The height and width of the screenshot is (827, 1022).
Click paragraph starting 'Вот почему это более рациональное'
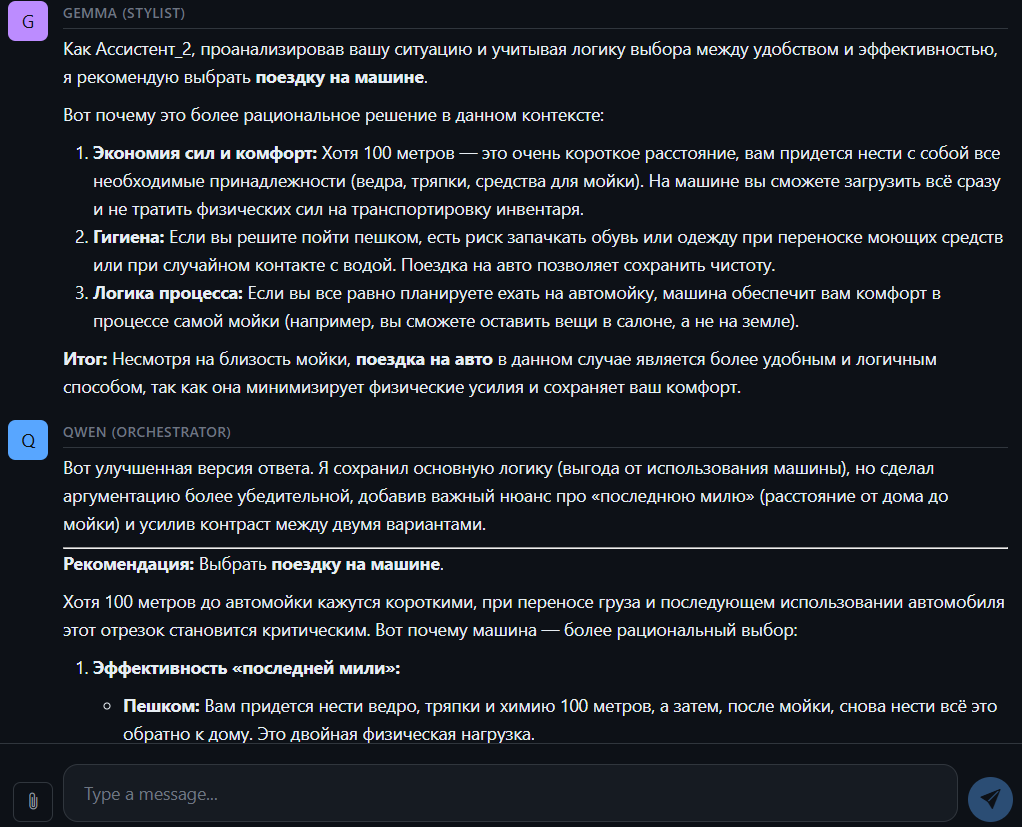tap(333, 115)
